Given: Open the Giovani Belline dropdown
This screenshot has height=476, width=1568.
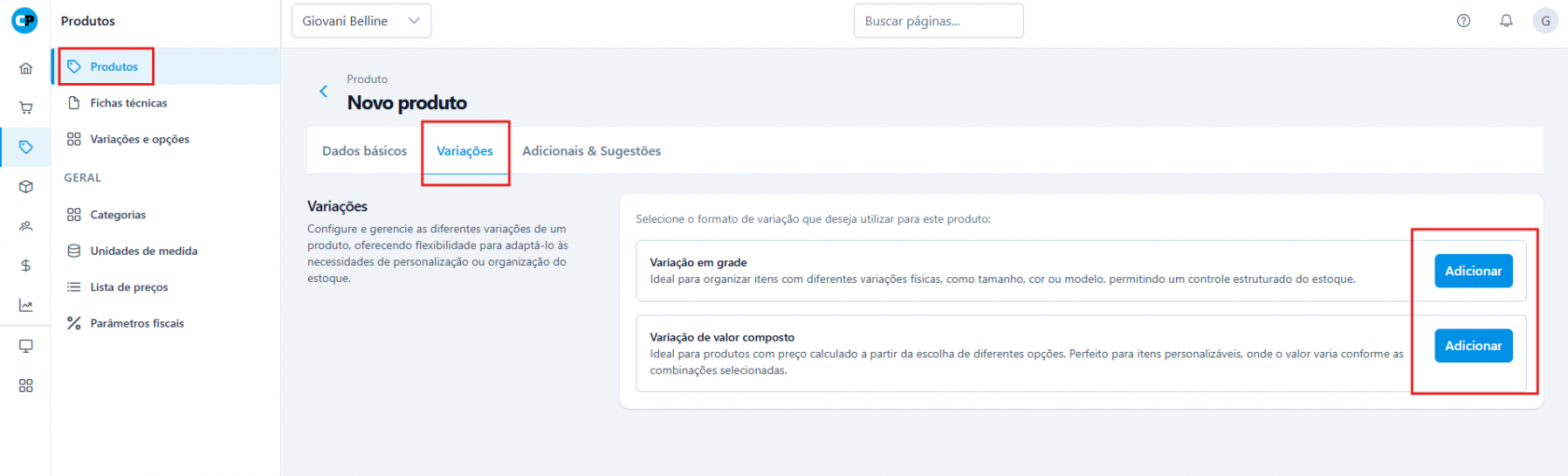Looking at the screenshot, I should tap(361, 21).
